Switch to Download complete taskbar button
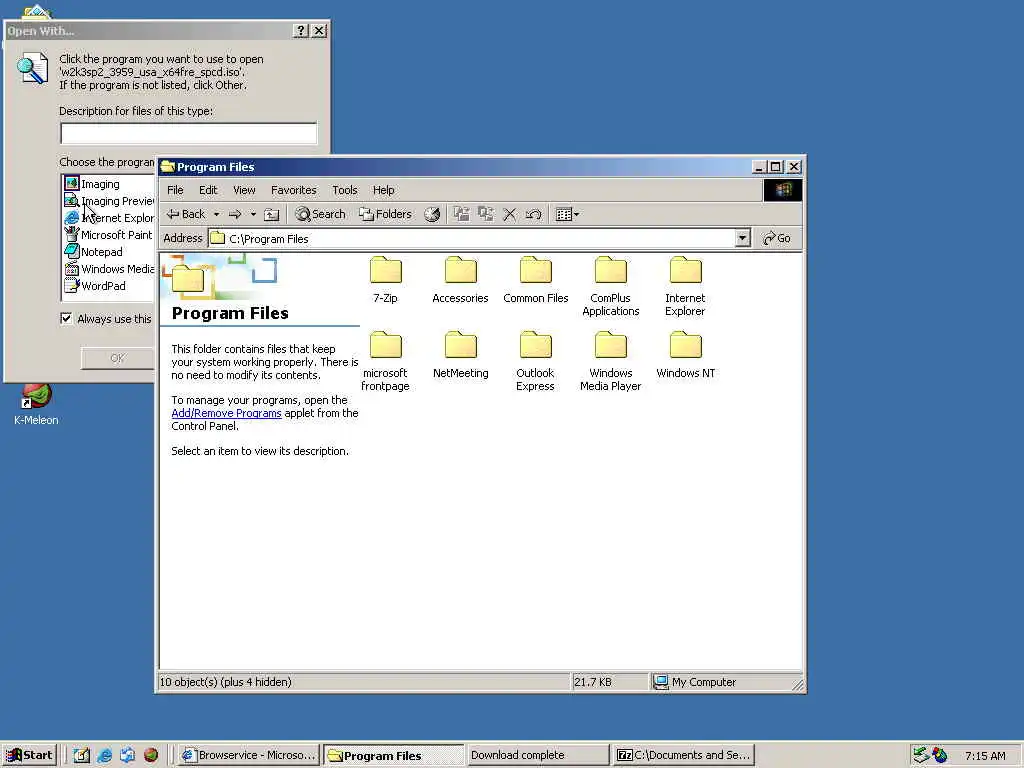This screenshot has height=768, width=1024. [x=537, y=755]
